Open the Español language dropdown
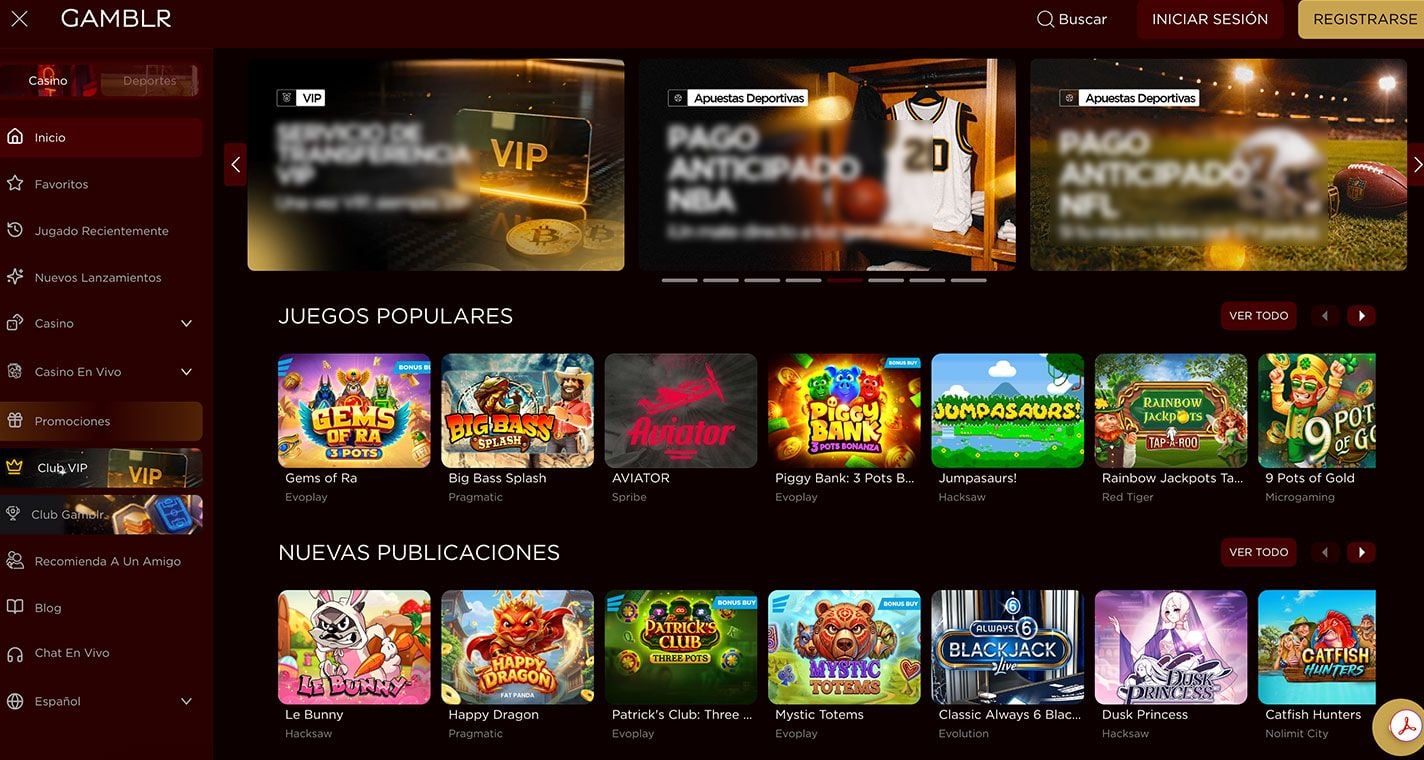The height and width of the screenshot is (760, 1424). click(x=101, y=701)
